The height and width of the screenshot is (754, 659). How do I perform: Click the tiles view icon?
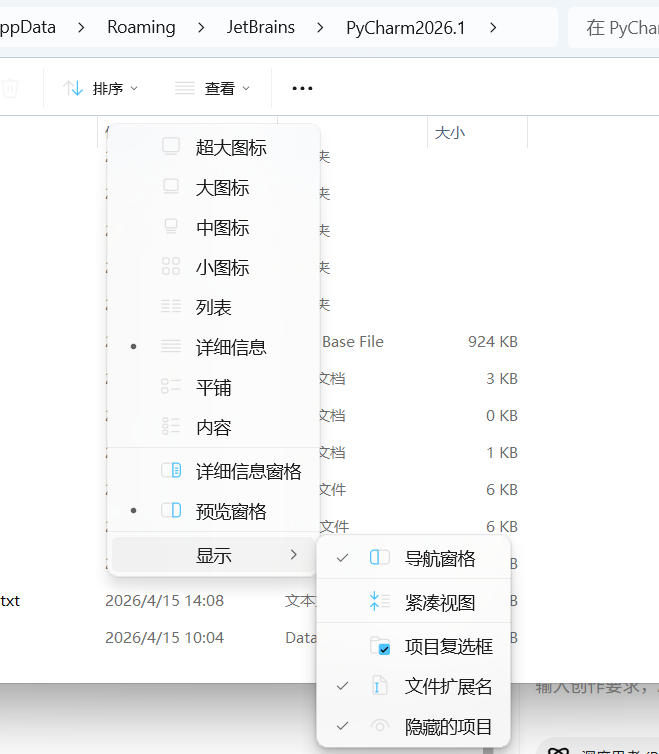click(x=171, y=386)
